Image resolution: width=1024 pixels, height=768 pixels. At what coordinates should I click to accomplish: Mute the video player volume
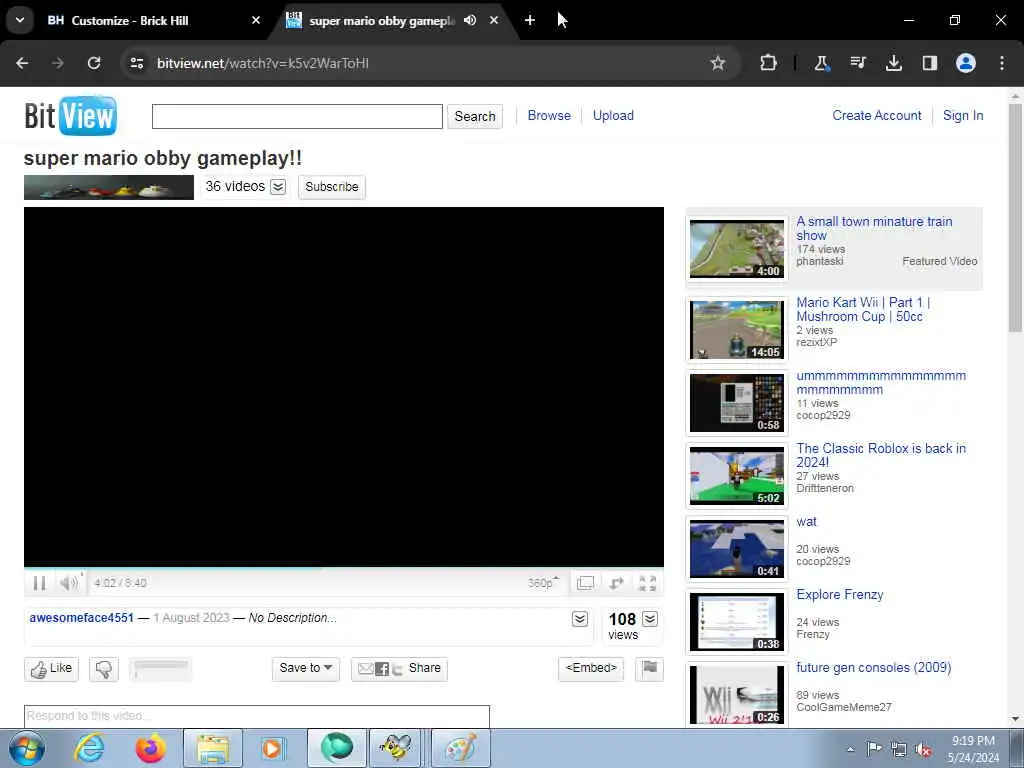pyautogui.click(x=68, y=583)
